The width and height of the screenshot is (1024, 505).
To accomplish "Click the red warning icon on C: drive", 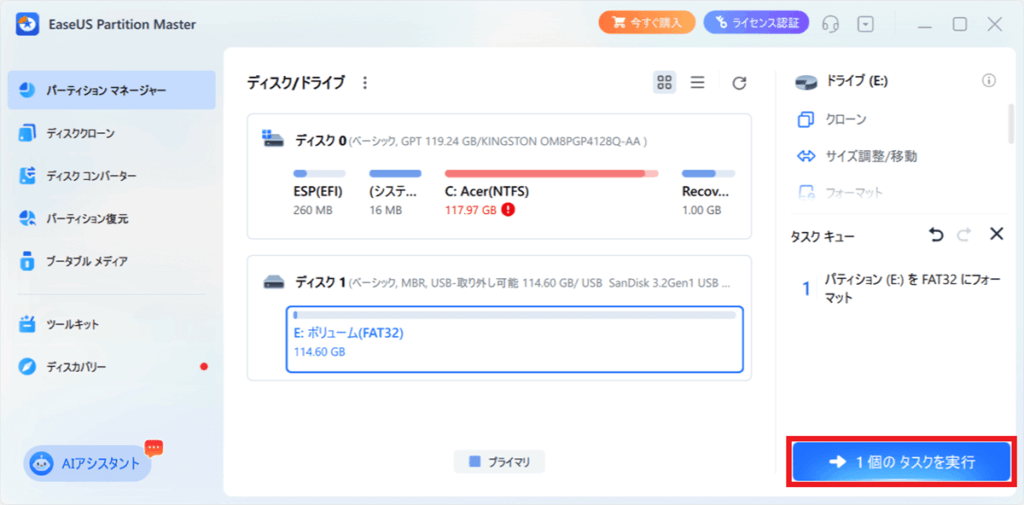I will click(509, 210).
